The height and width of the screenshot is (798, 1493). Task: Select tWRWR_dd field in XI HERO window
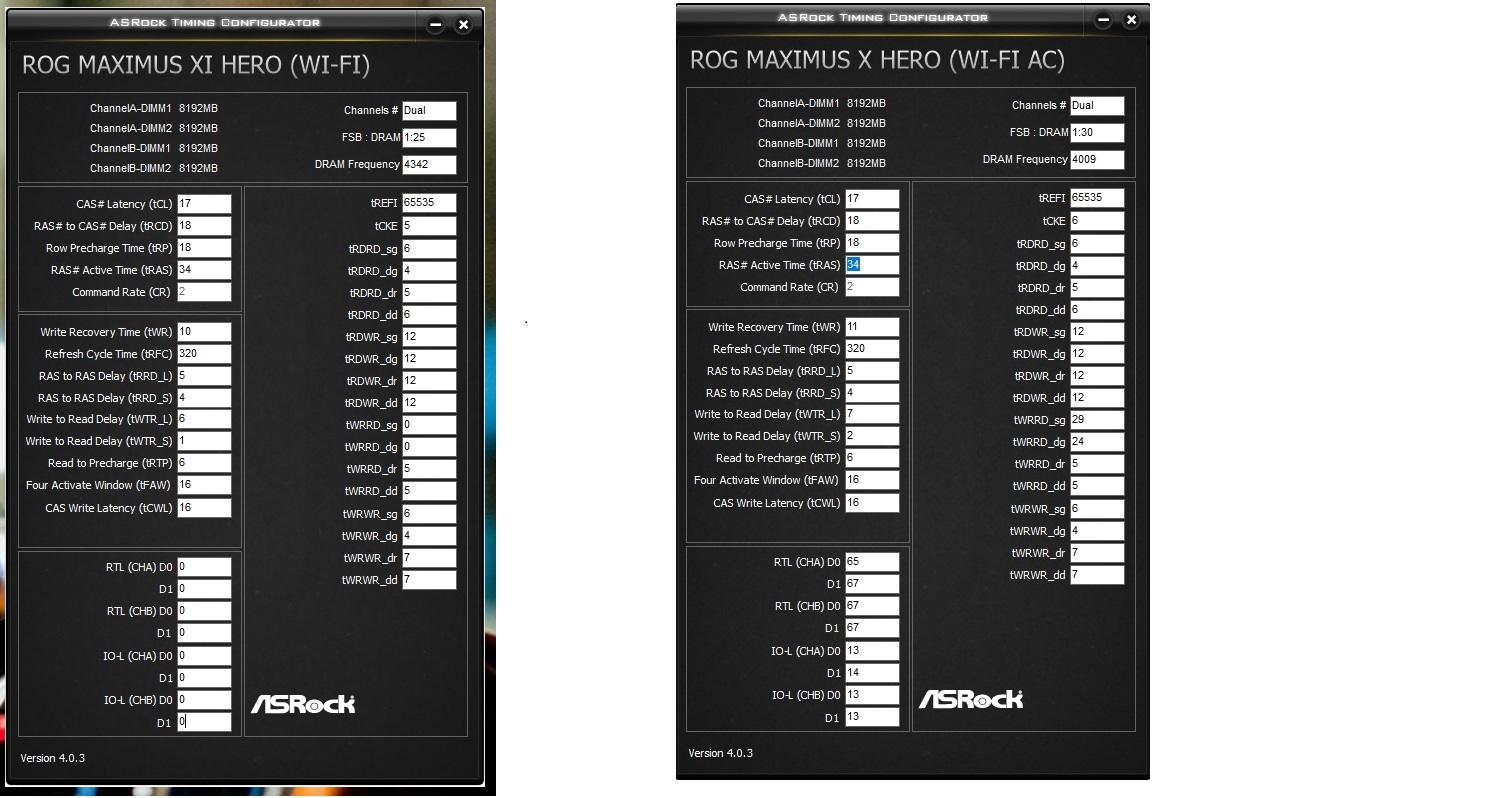(x=429, y=580)
